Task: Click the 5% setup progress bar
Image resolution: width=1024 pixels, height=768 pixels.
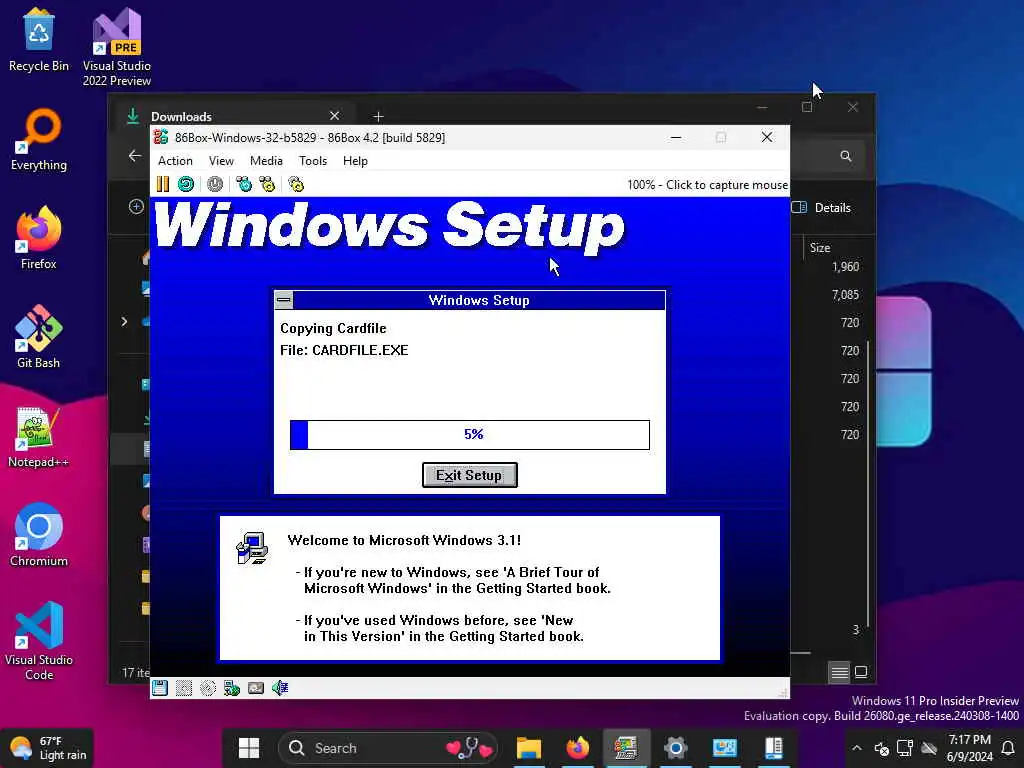Action: click(470, 435)
